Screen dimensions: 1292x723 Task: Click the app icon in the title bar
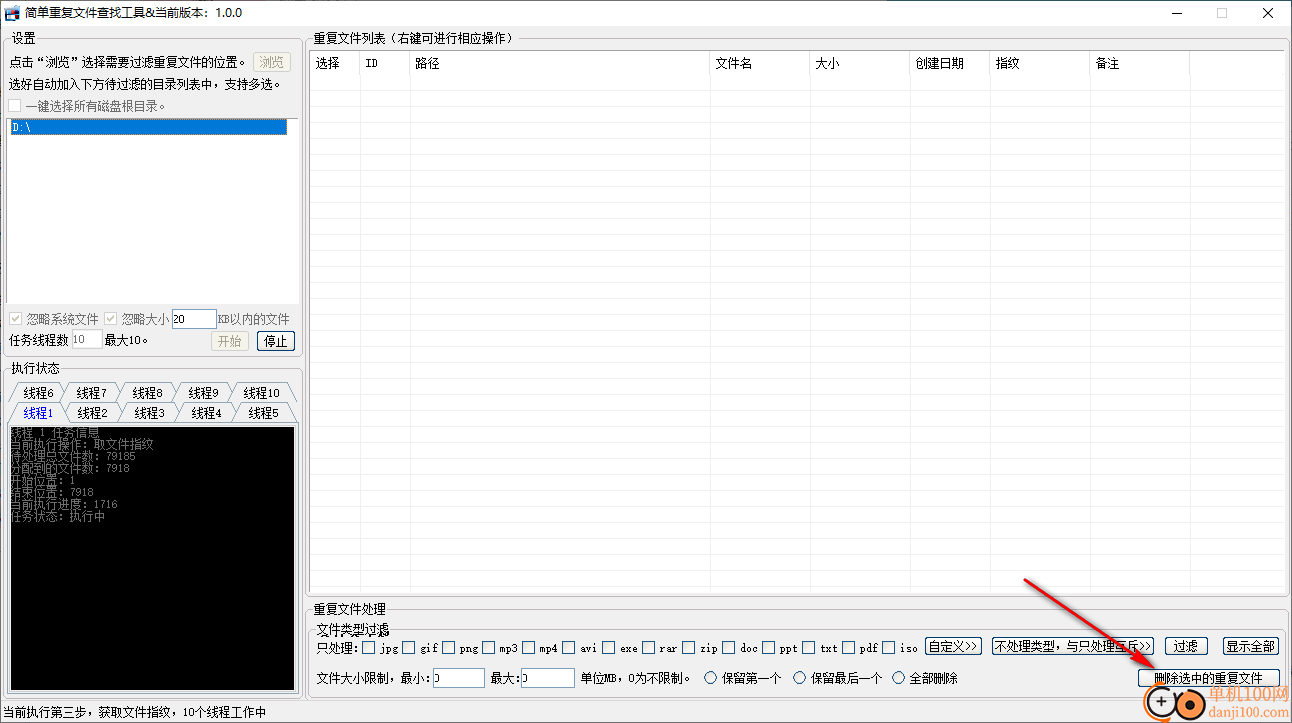[12, 13]
